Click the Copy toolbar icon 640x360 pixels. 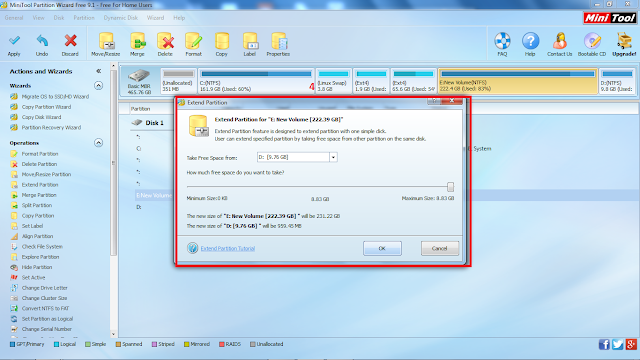(x=222, y=41)
